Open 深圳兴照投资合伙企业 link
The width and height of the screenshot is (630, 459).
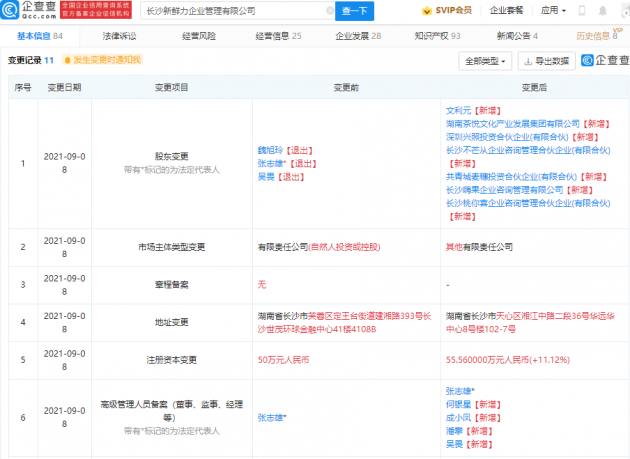click(x=507, y=137)
